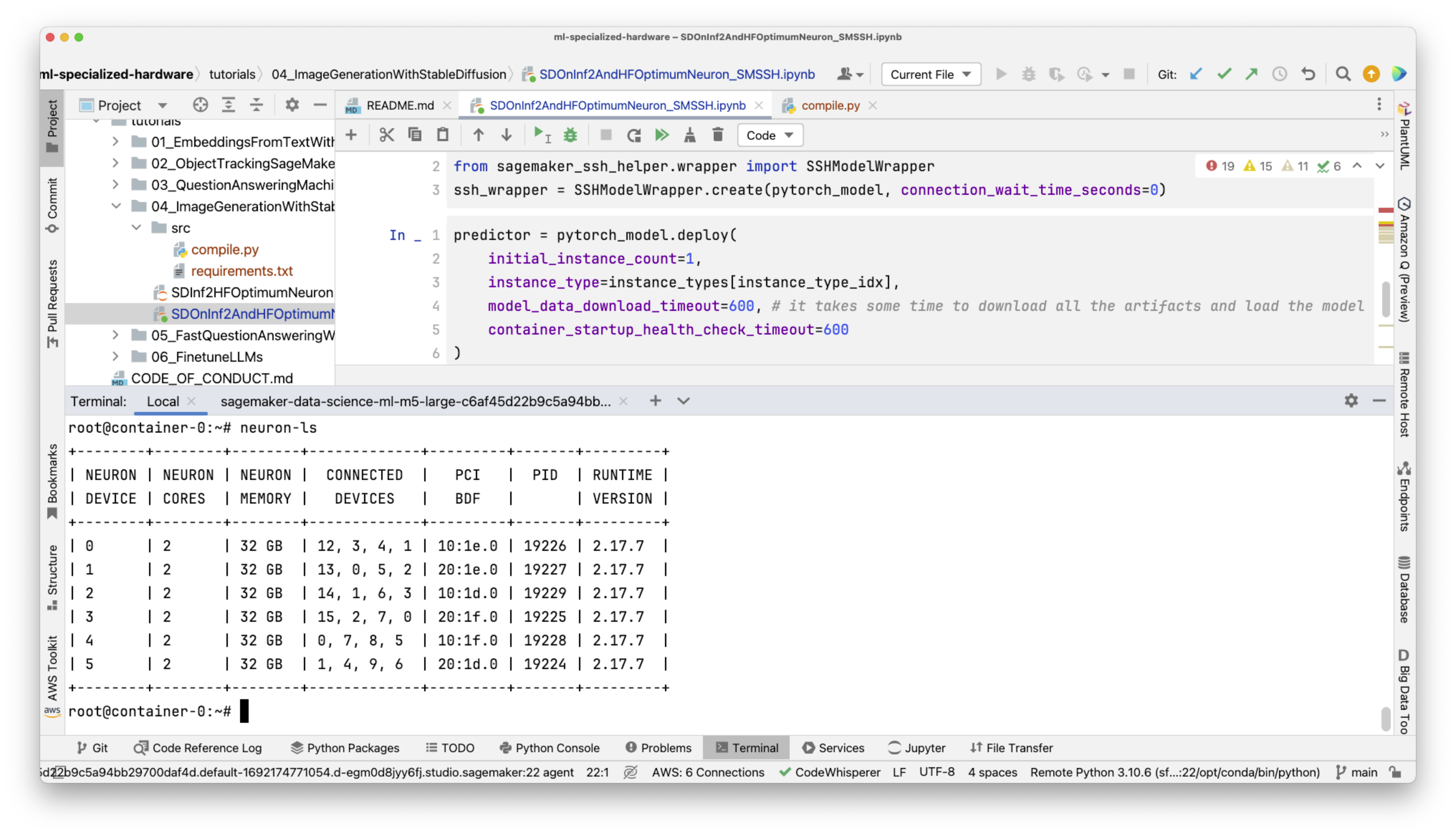Click the Debug cell bug icon
The width and height of the screenshot is (1456, 836).
[570, 135]
